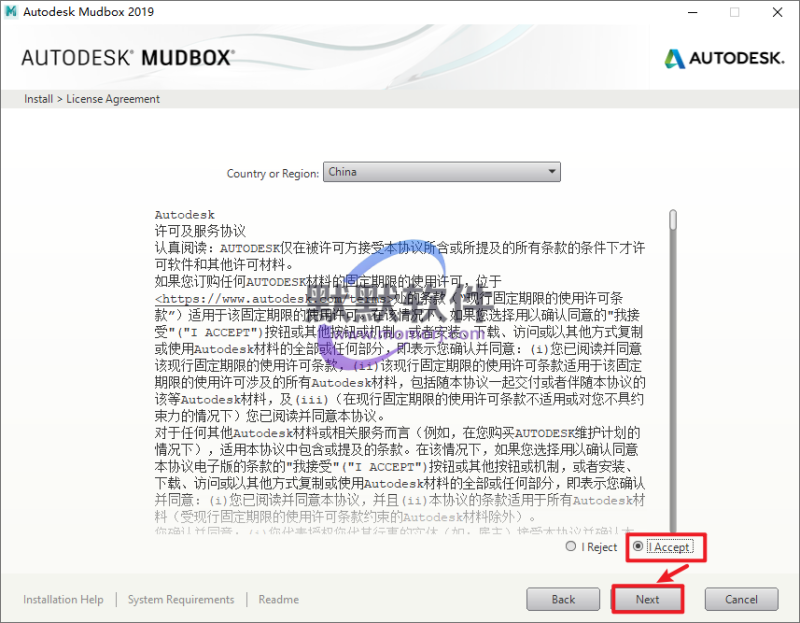Click the license agreement scrollbar thumb
Image resolution: width=800 pixels, height=623 pixels.
pos(673,220)
